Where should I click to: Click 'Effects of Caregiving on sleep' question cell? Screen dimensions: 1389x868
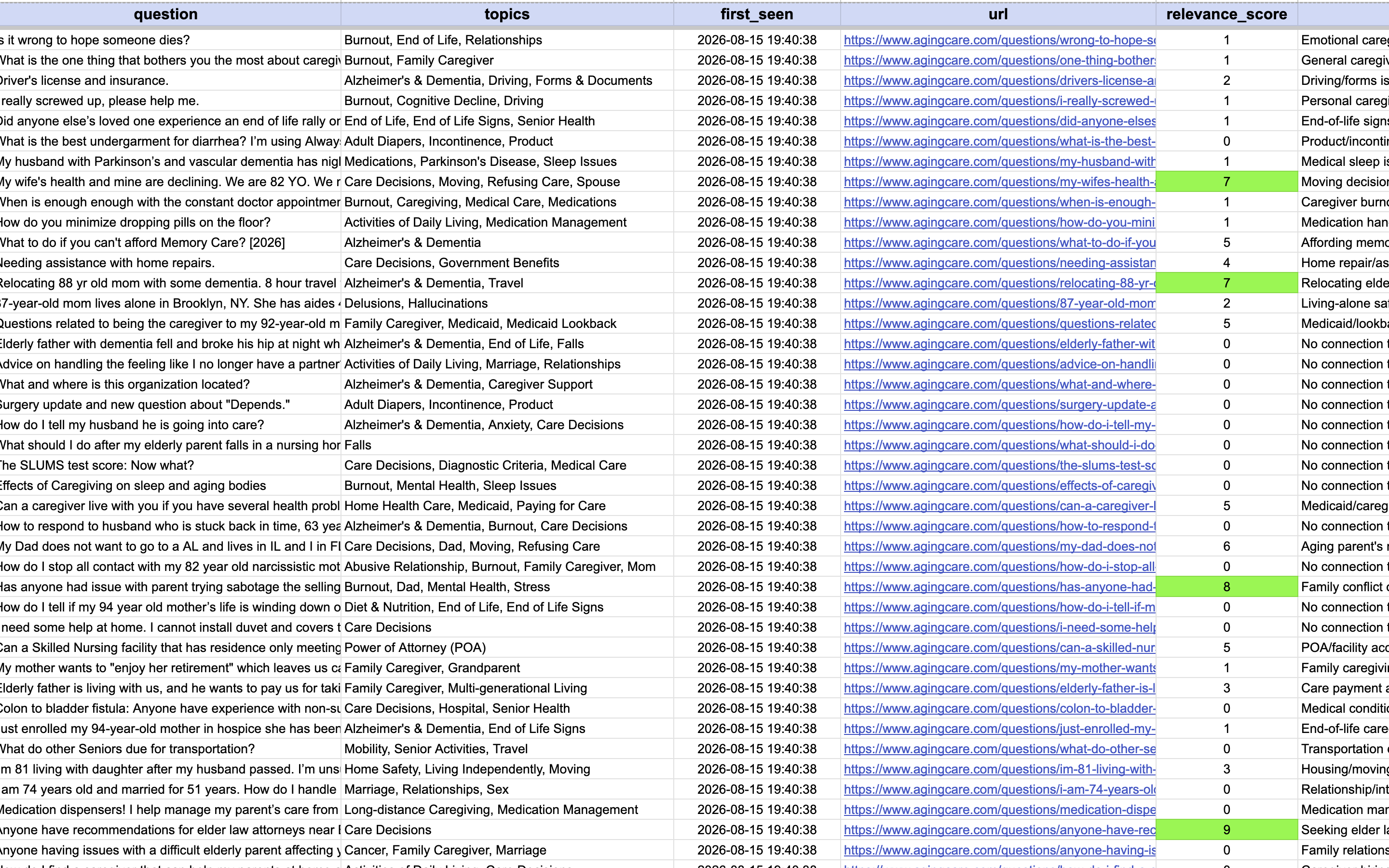pos(170,486)
